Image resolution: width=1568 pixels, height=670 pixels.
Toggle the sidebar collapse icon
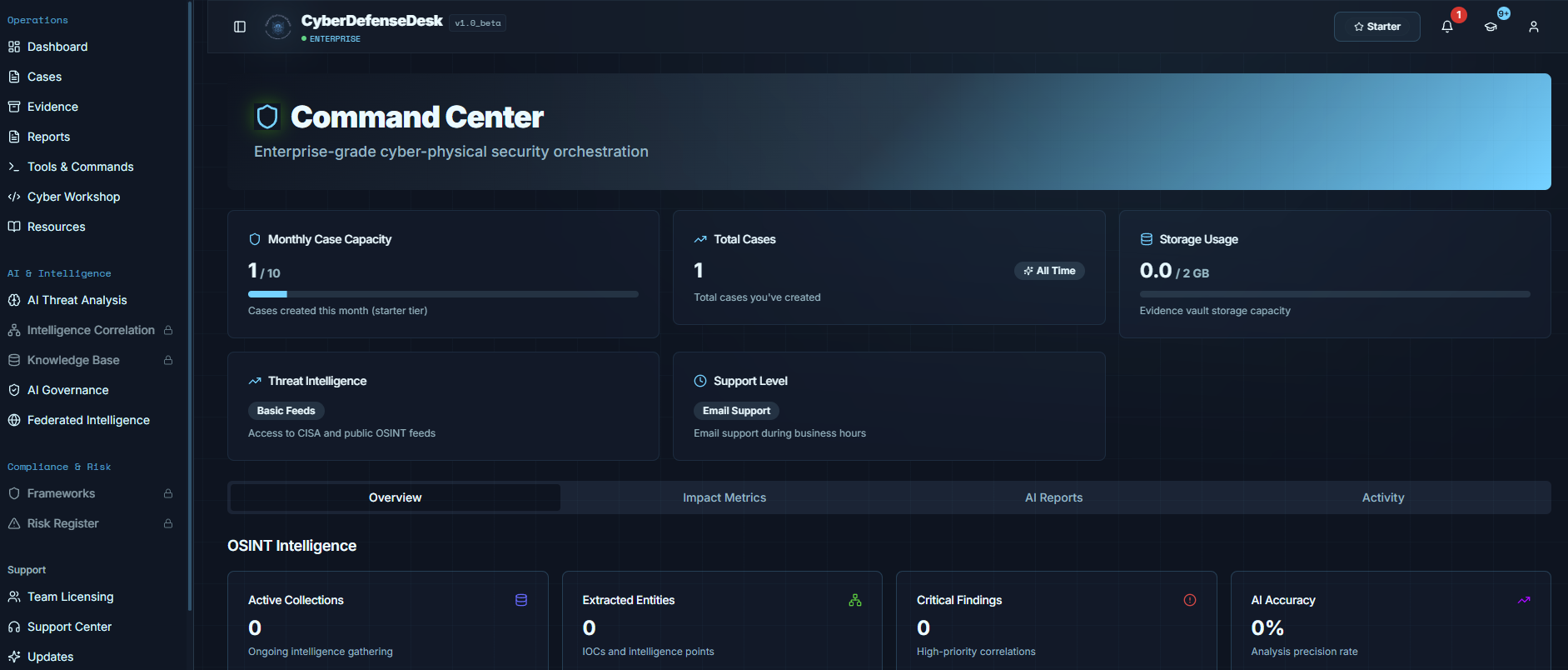[x=240, y=27]
